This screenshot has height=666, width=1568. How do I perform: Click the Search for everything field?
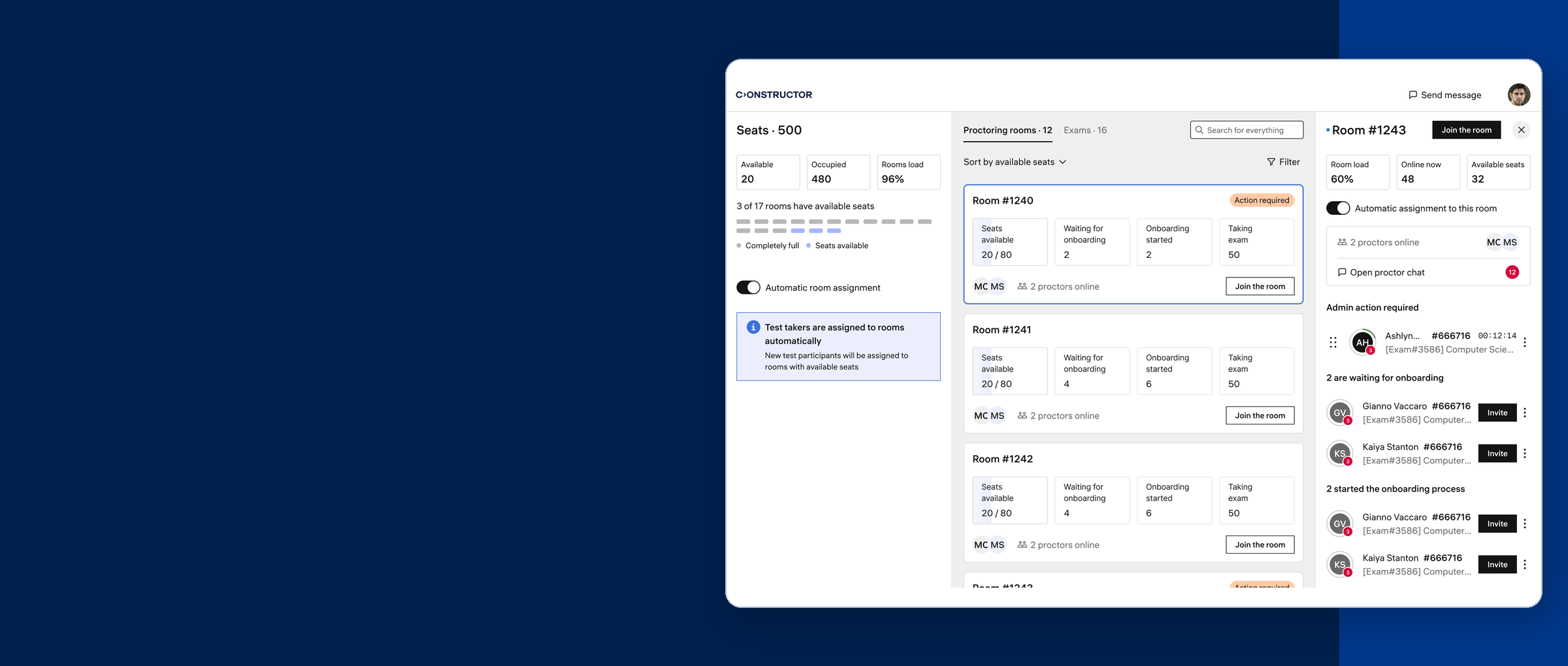click(x=1247, y=130)
